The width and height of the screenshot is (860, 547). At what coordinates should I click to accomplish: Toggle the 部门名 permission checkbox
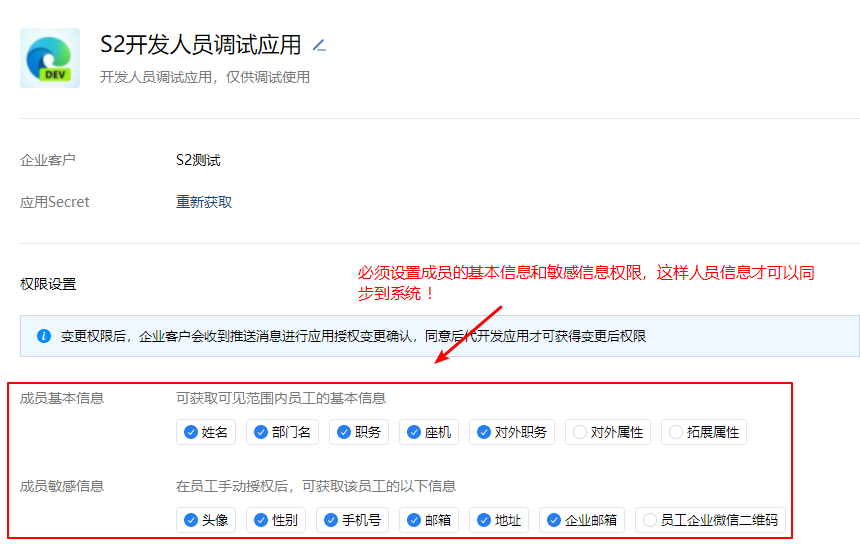pyautogui.click(x=260, y=433)
